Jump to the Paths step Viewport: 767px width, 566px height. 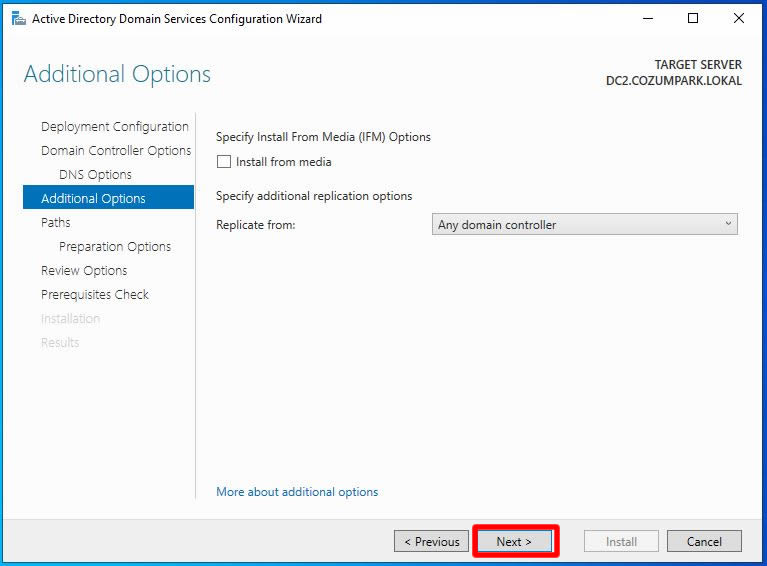pos(56,223)
